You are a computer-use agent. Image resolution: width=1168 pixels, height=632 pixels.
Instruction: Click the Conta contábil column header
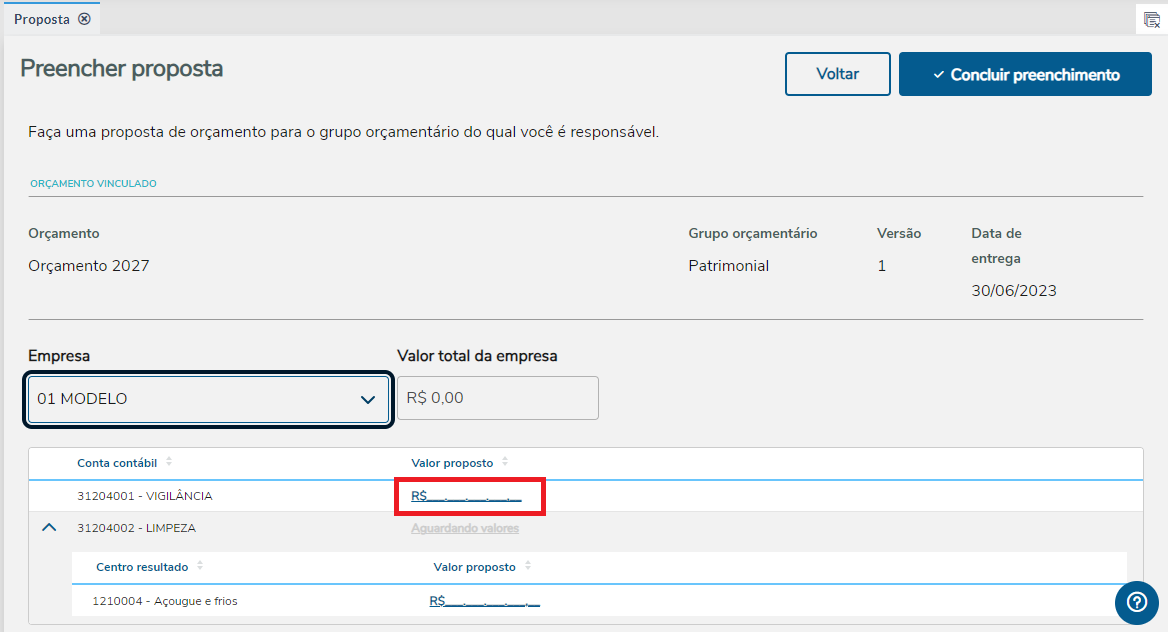(x=117, y=463)
